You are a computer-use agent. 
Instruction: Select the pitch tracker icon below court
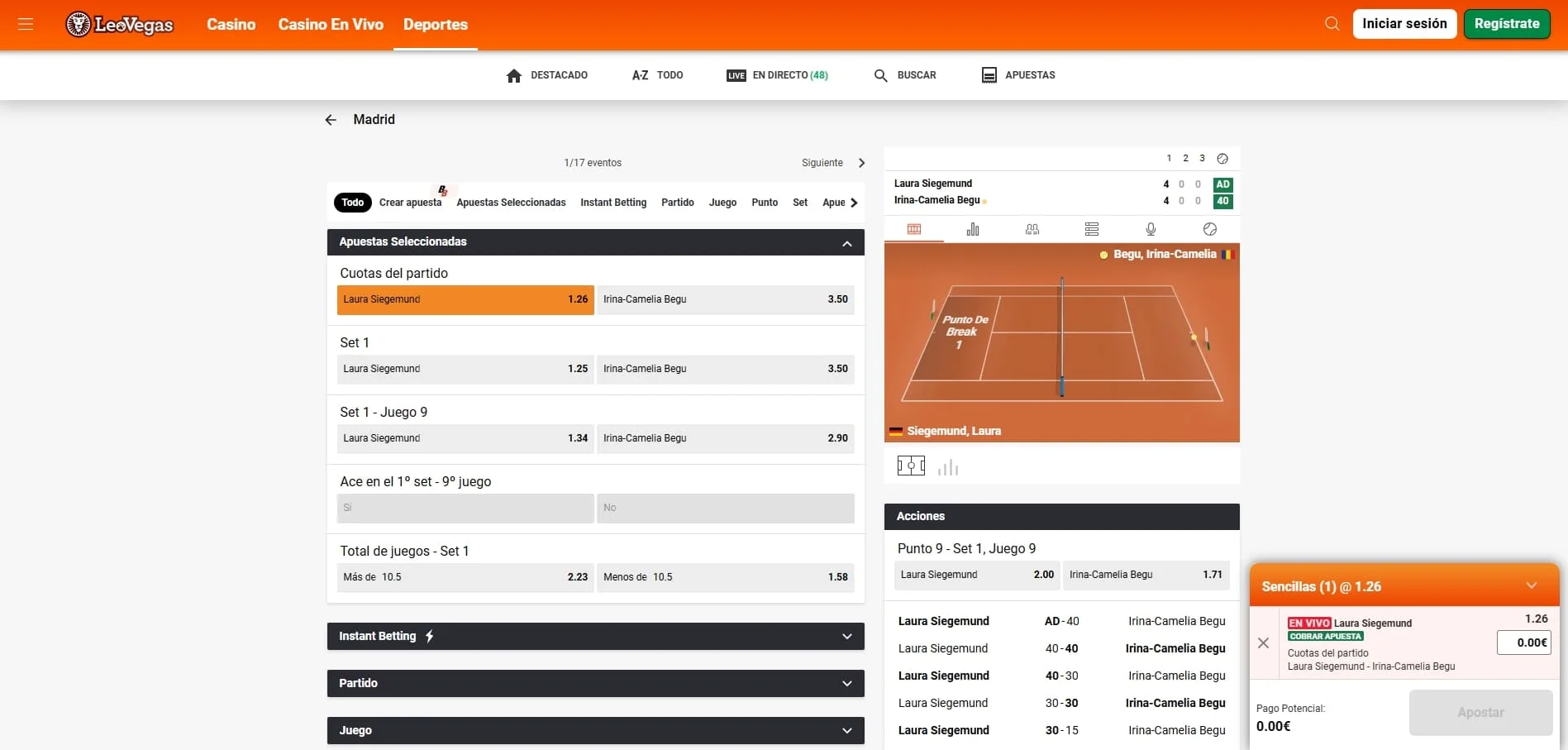click(911, 466)
